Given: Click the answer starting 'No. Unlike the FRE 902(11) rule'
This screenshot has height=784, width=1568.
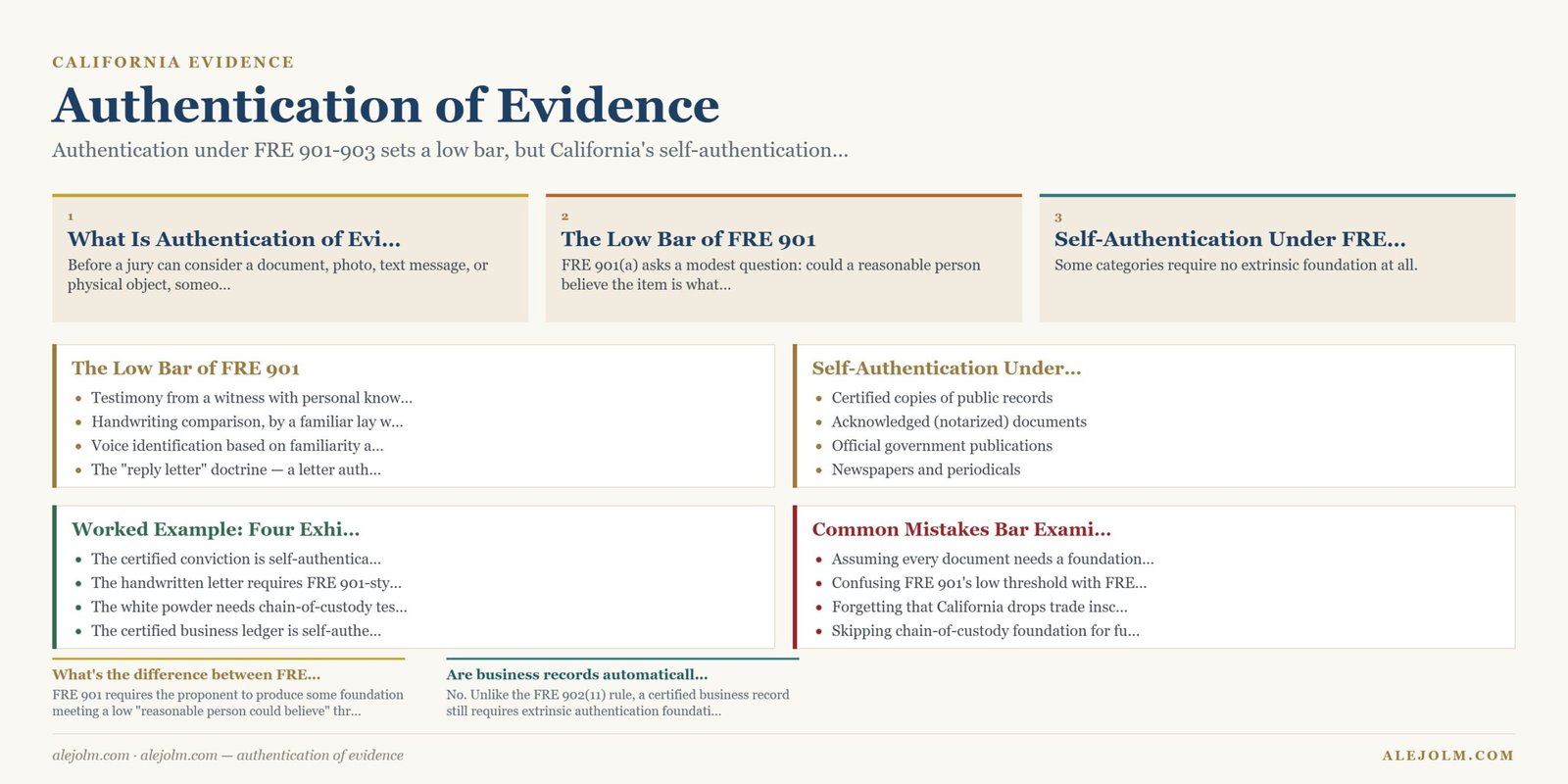Looking at the screenshot, I should tap(617, 703).
